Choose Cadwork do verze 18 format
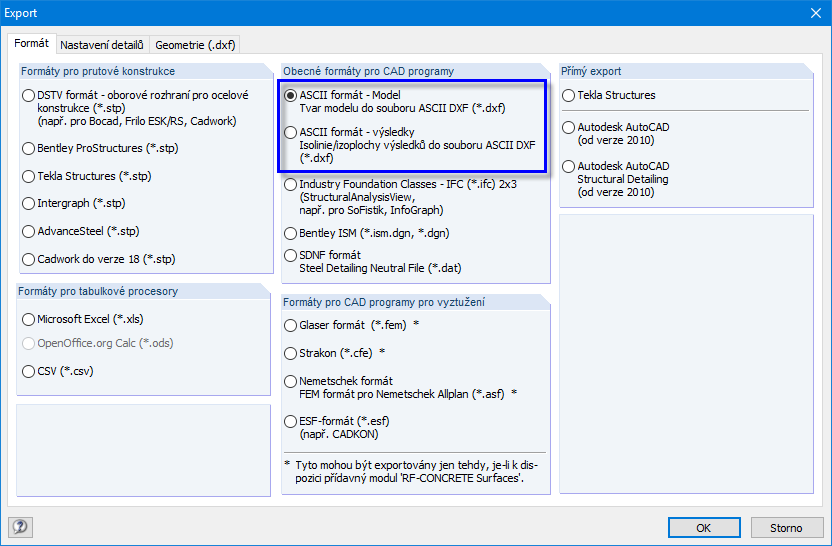Viewport: 832px width, 546px height. point(29,260)
